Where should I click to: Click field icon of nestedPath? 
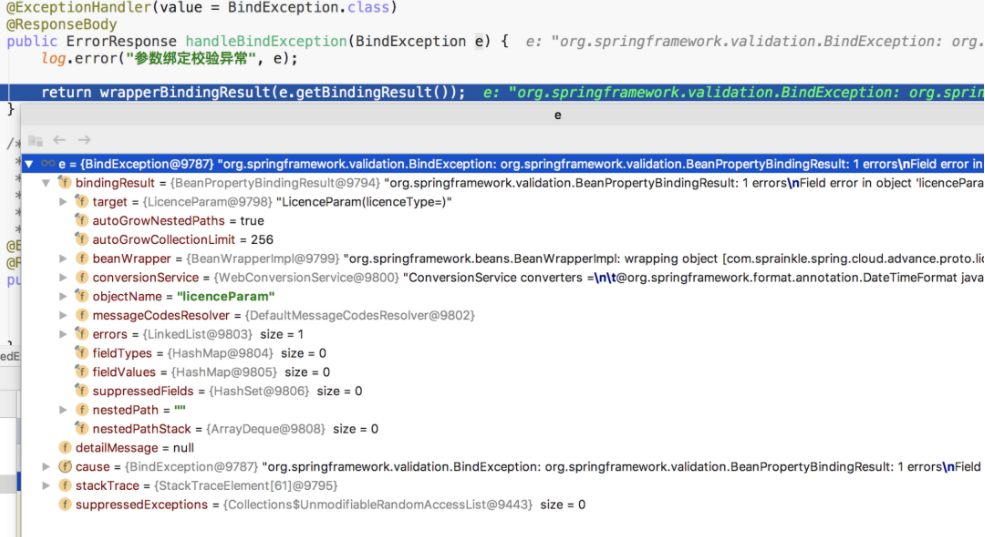click(x=82, y=410)
